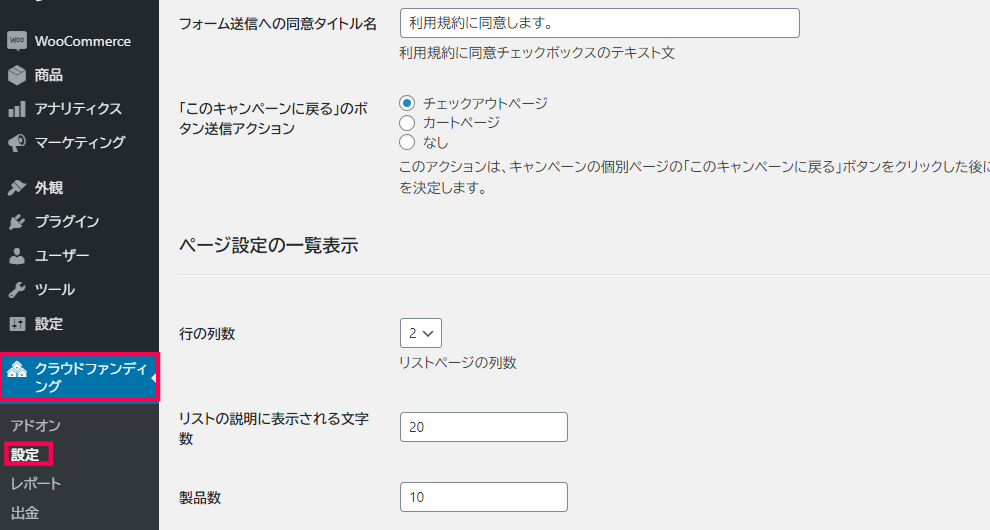
Task: Open レポート submenu link
Action: click(x=35, y=484)
